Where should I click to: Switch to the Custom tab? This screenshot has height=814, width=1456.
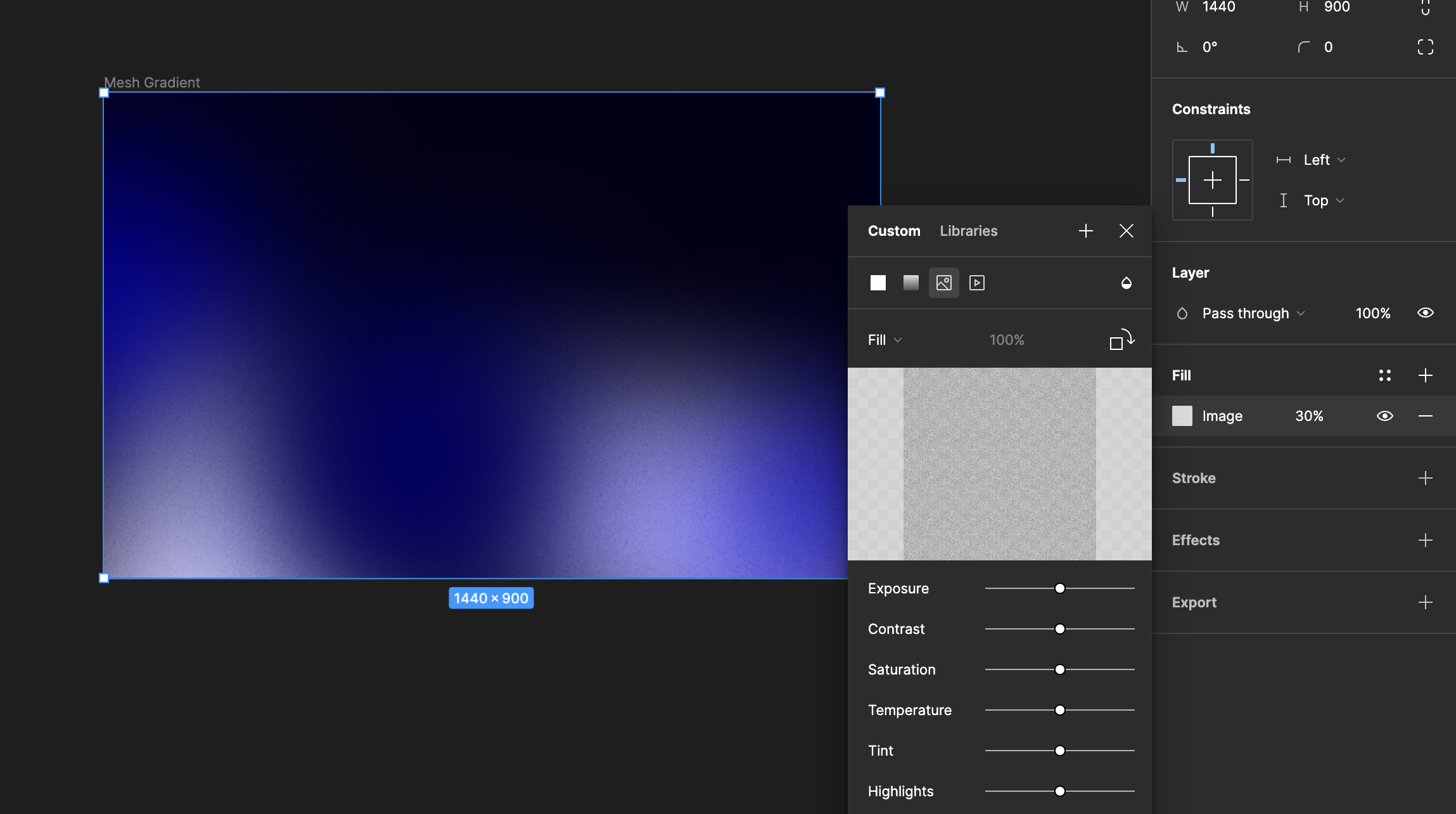point(893,231)
